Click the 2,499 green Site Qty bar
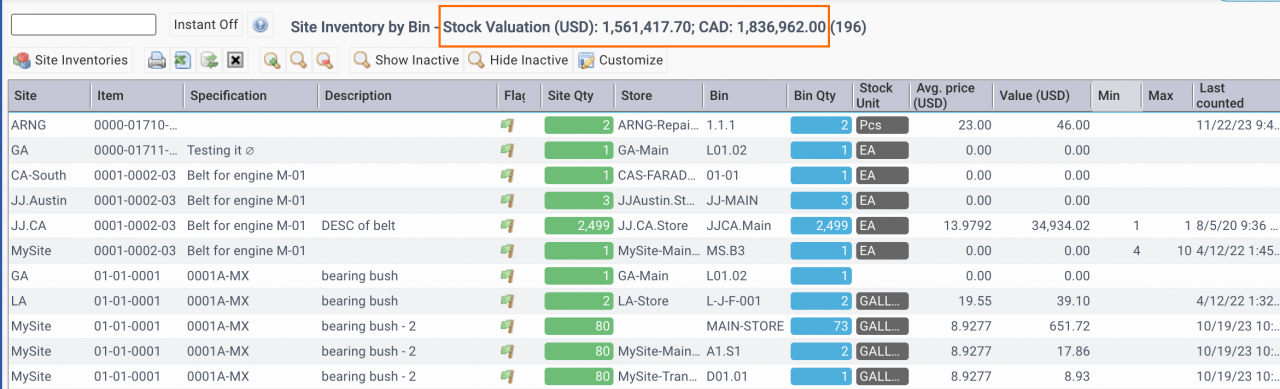The image size is (1280, 389). pos(579,226)
